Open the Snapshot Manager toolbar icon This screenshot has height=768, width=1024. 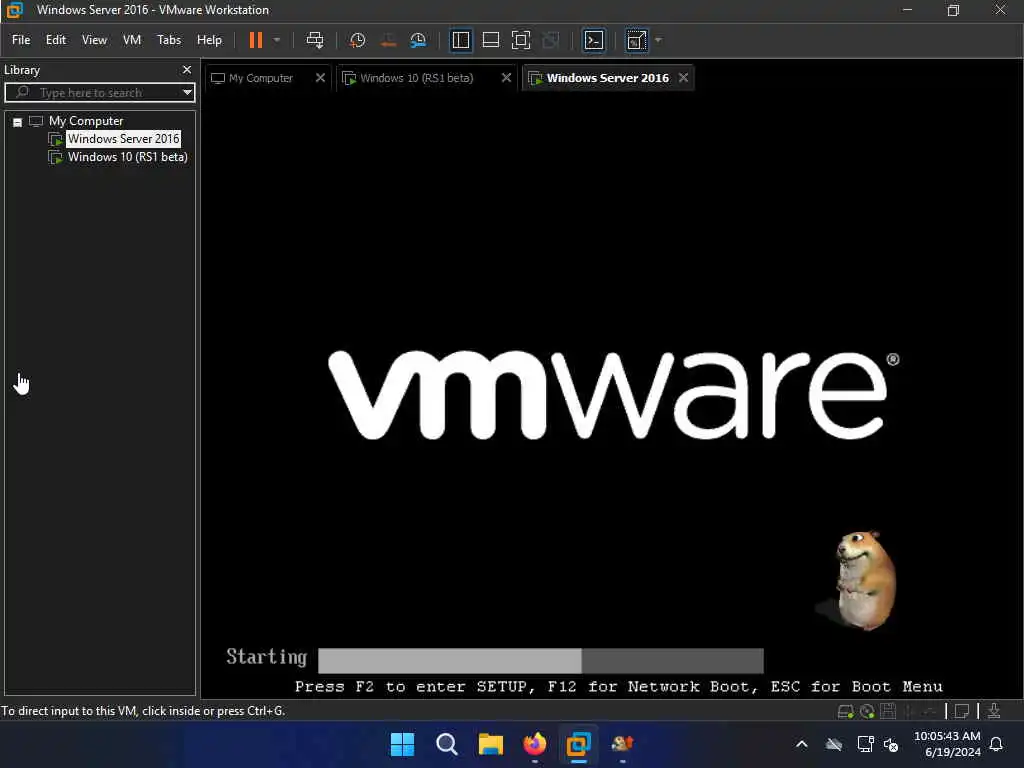click(418, 40)
